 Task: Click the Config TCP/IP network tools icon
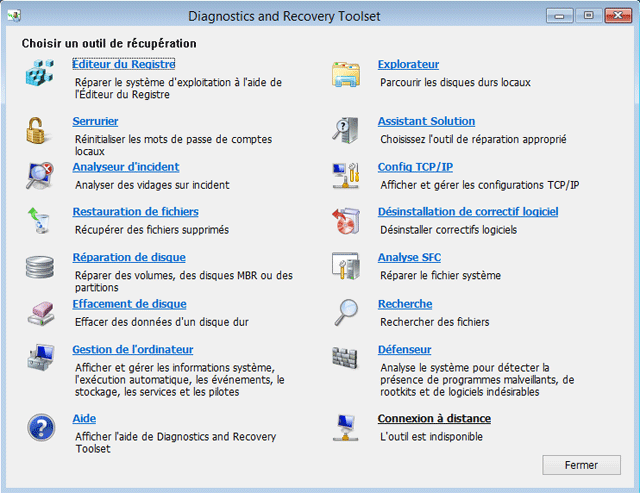point(346,175)
